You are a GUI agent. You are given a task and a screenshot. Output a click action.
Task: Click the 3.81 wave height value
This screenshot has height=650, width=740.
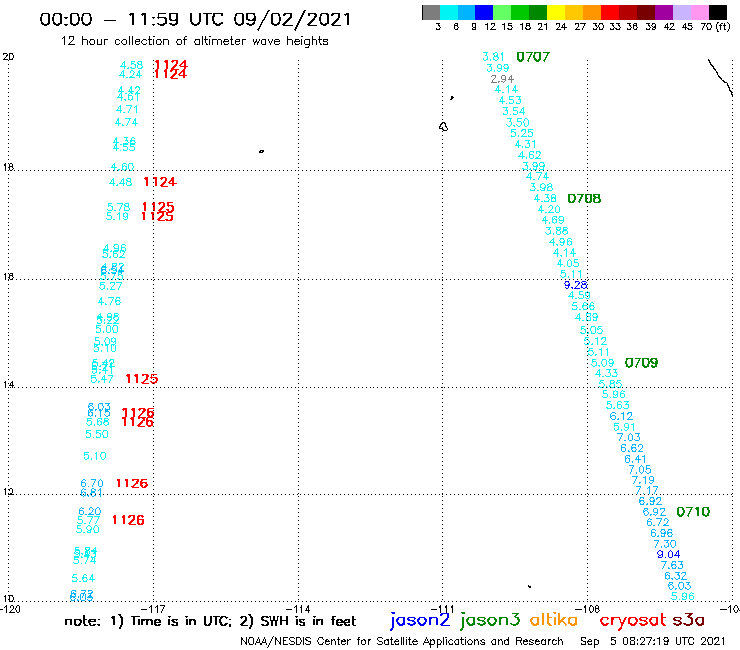pyautogui.click(x=493, y=57)
